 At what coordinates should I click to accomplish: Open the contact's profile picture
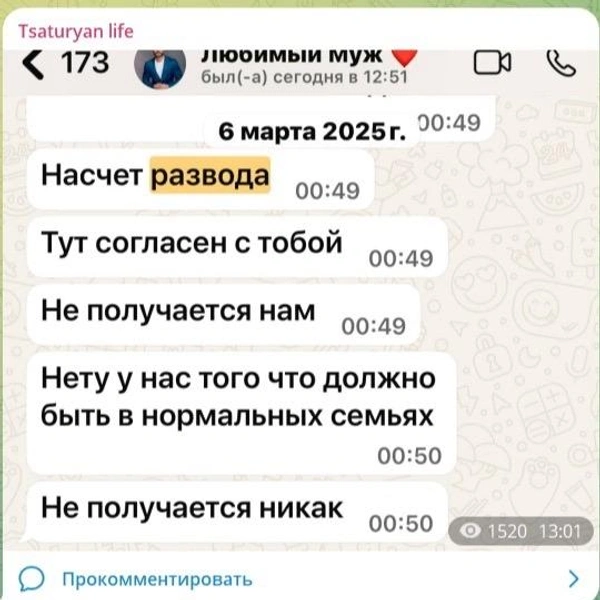[x=160, y=68]
